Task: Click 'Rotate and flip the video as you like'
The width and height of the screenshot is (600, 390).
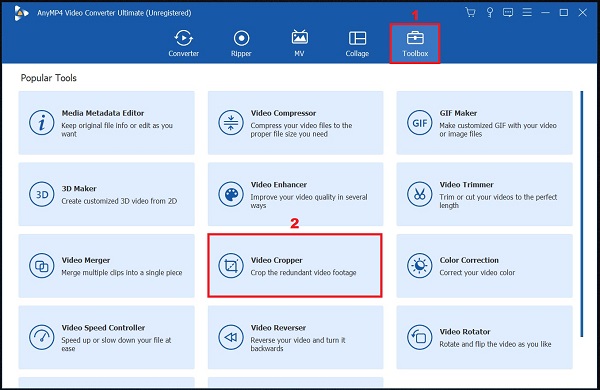Action: pos(495,344)
